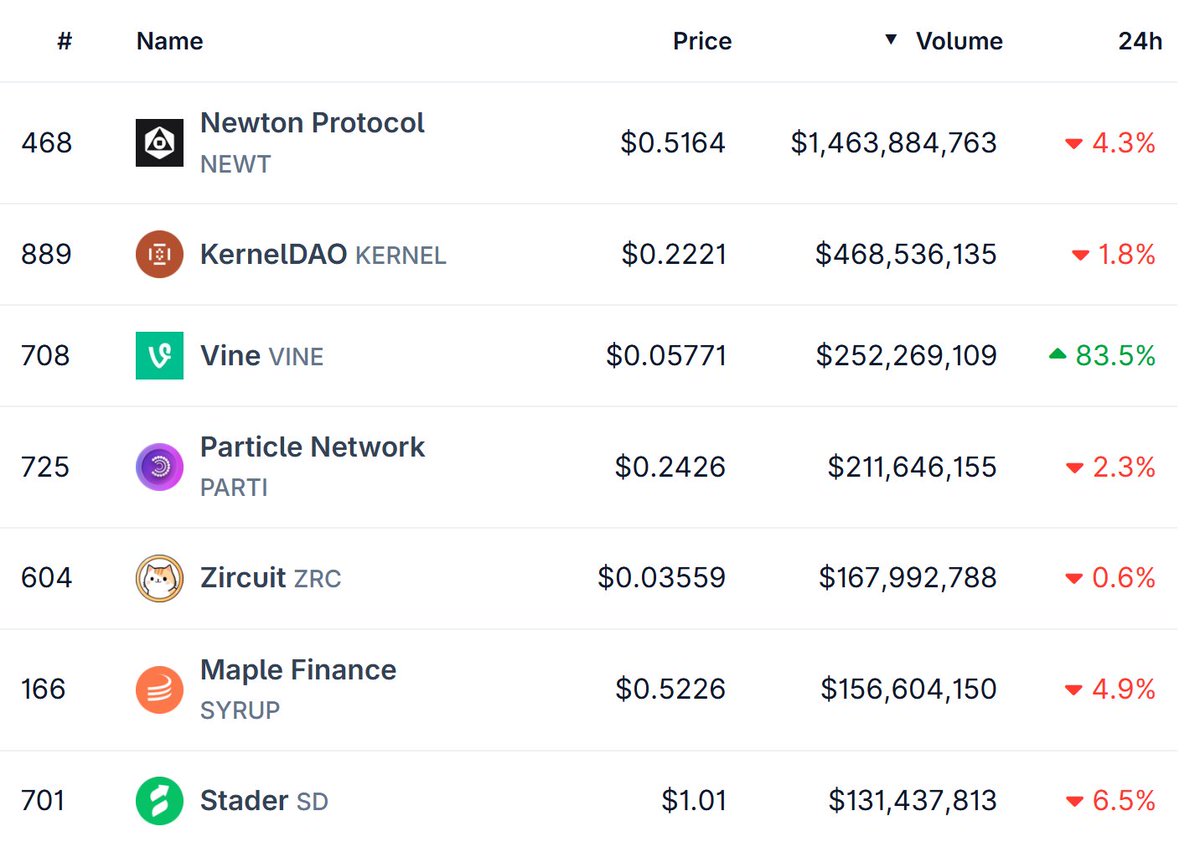The width and height of the screenshot is (1200, 847).
Task: Click the Volume sort arrow indicator
Action: 890,41
